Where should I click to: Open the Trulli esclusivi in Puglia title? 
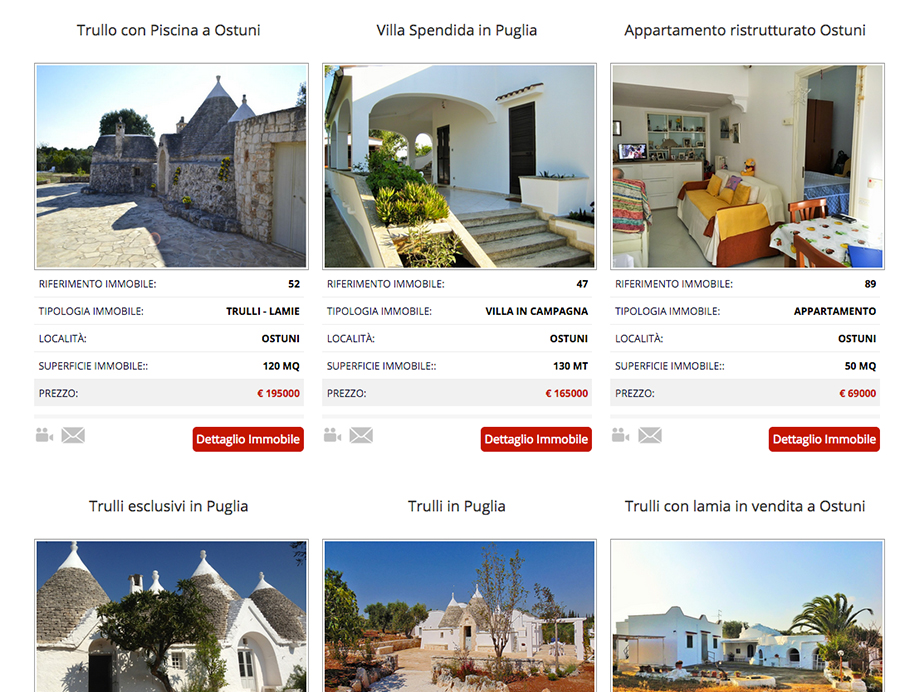(x=169, y=506)
